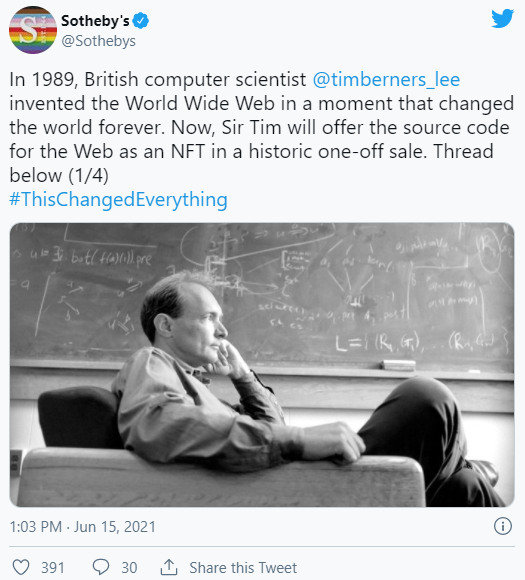Click the chalkboard equation in photo
The width and height of the screenshot is (525, 580).
point(420,344)
